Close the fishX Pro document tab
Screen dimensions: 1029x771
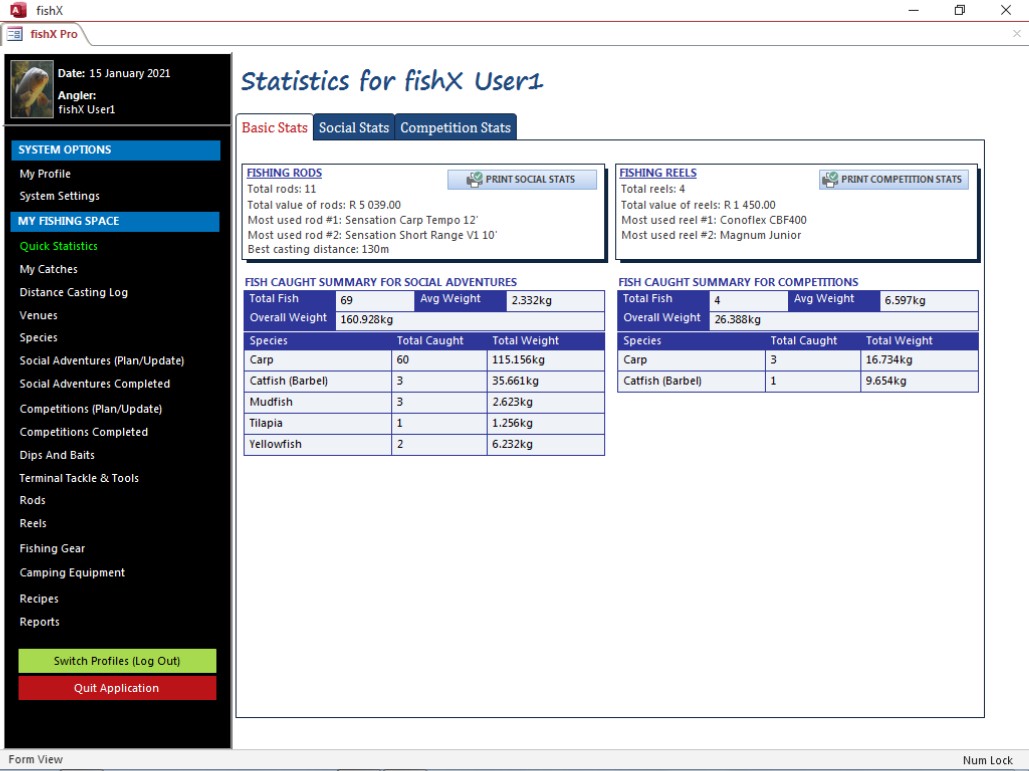(1017, 34)
